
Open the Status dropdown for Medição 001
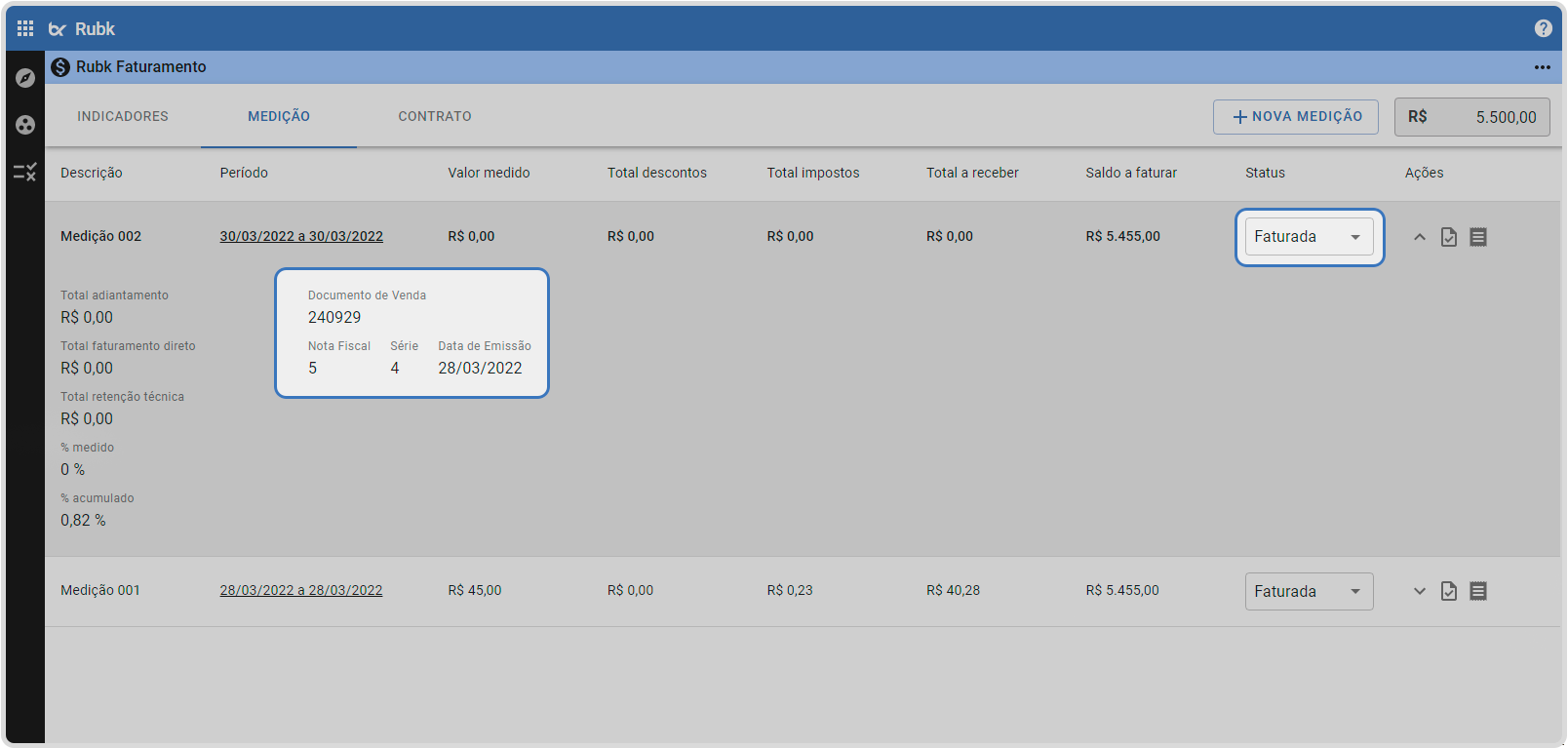point(1310,592)
